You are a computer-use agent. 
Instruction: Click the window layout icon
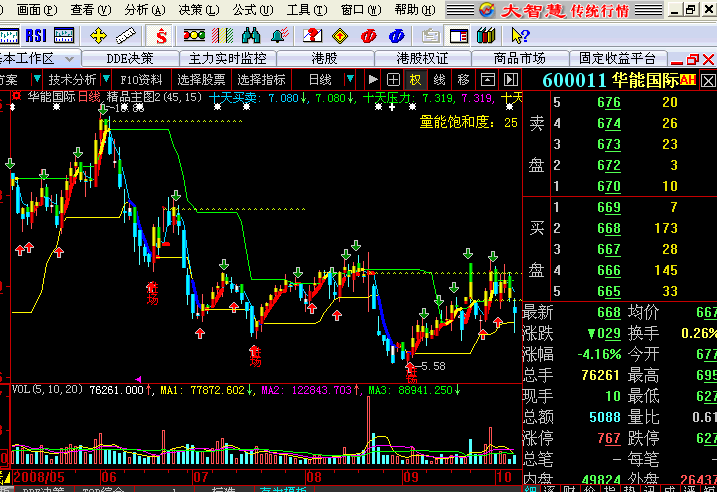pos(459,36)
